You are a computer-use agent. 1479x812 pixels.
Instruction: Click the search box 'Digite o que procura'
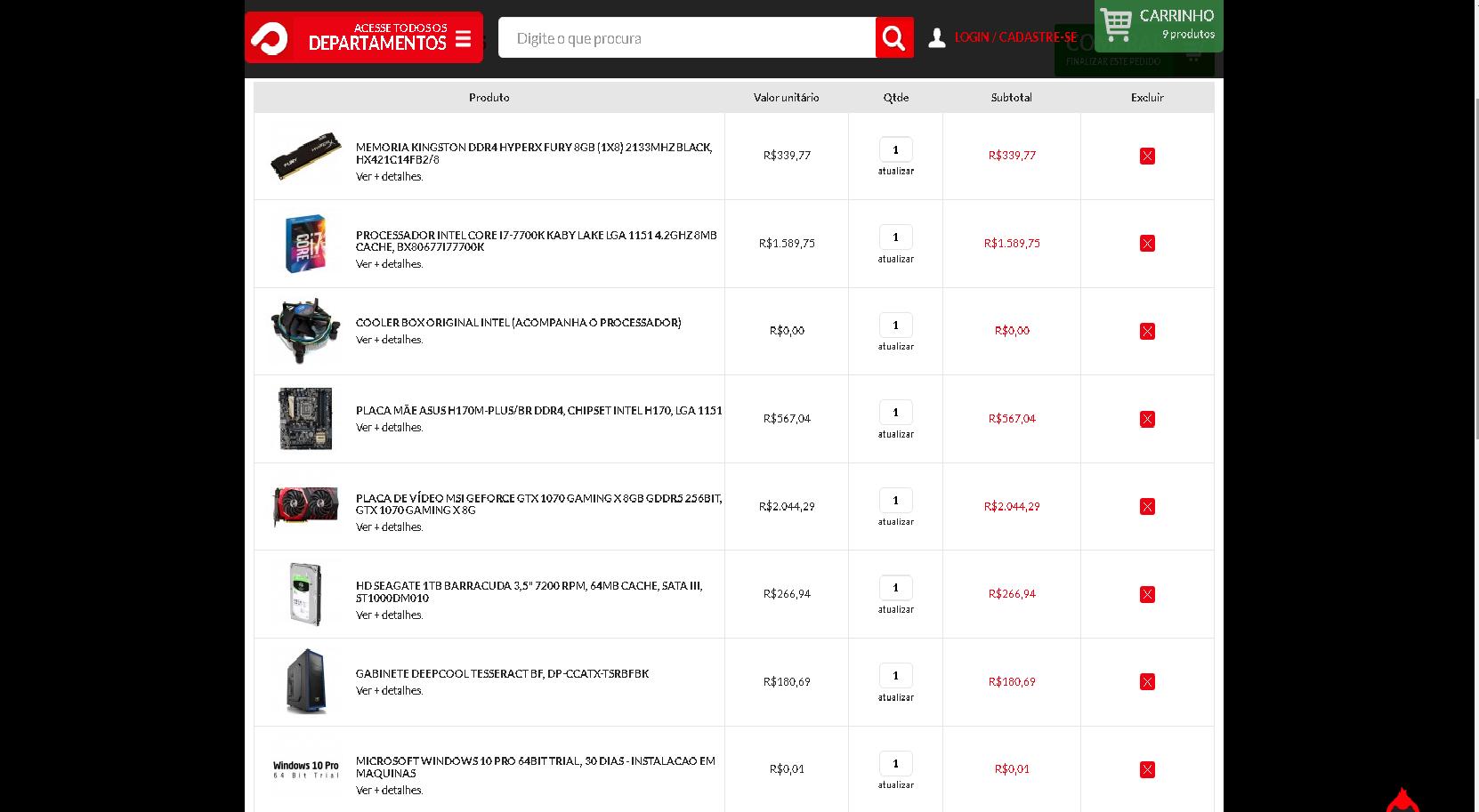[x=687, y=38]
